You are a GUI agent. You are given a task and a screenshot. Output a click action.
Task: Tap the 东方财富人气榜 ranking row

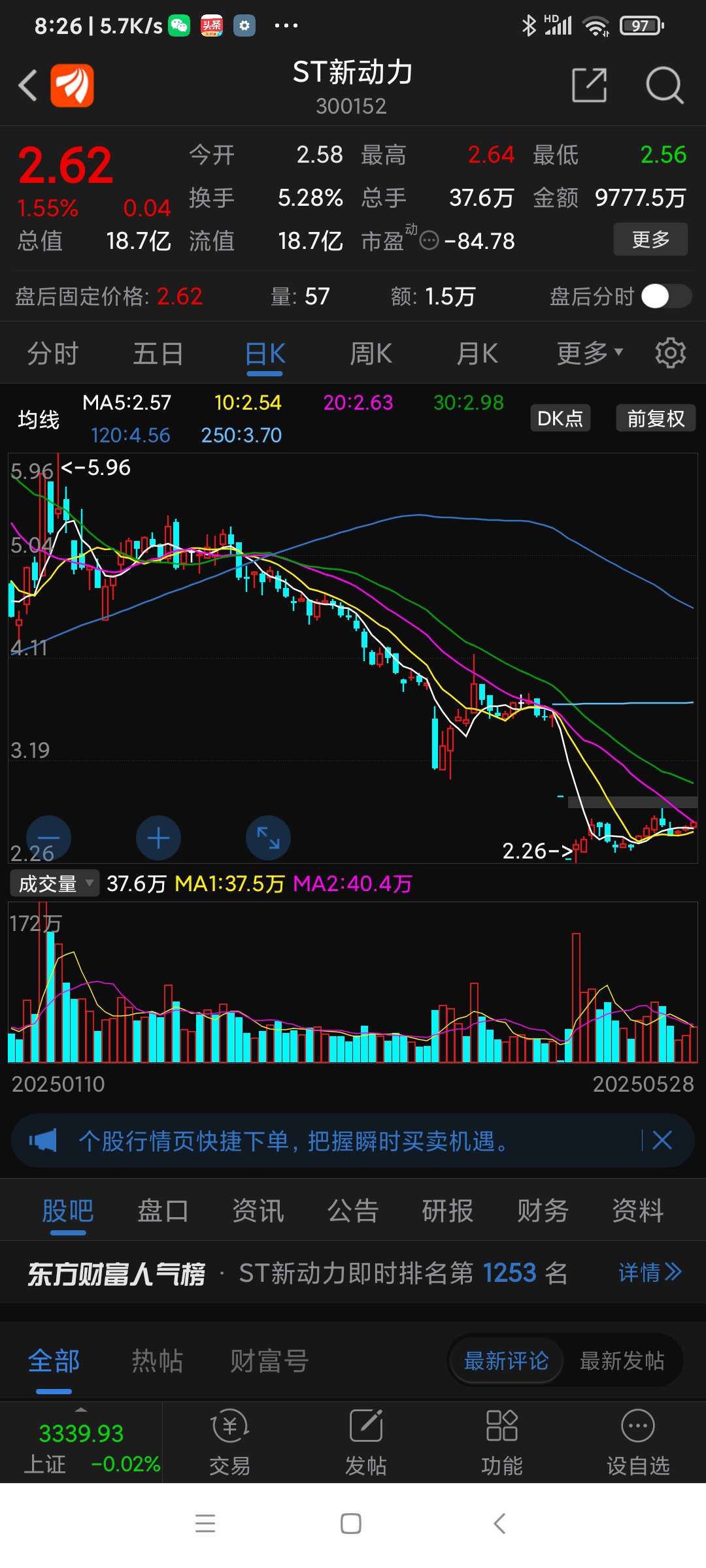(353, 1273)
